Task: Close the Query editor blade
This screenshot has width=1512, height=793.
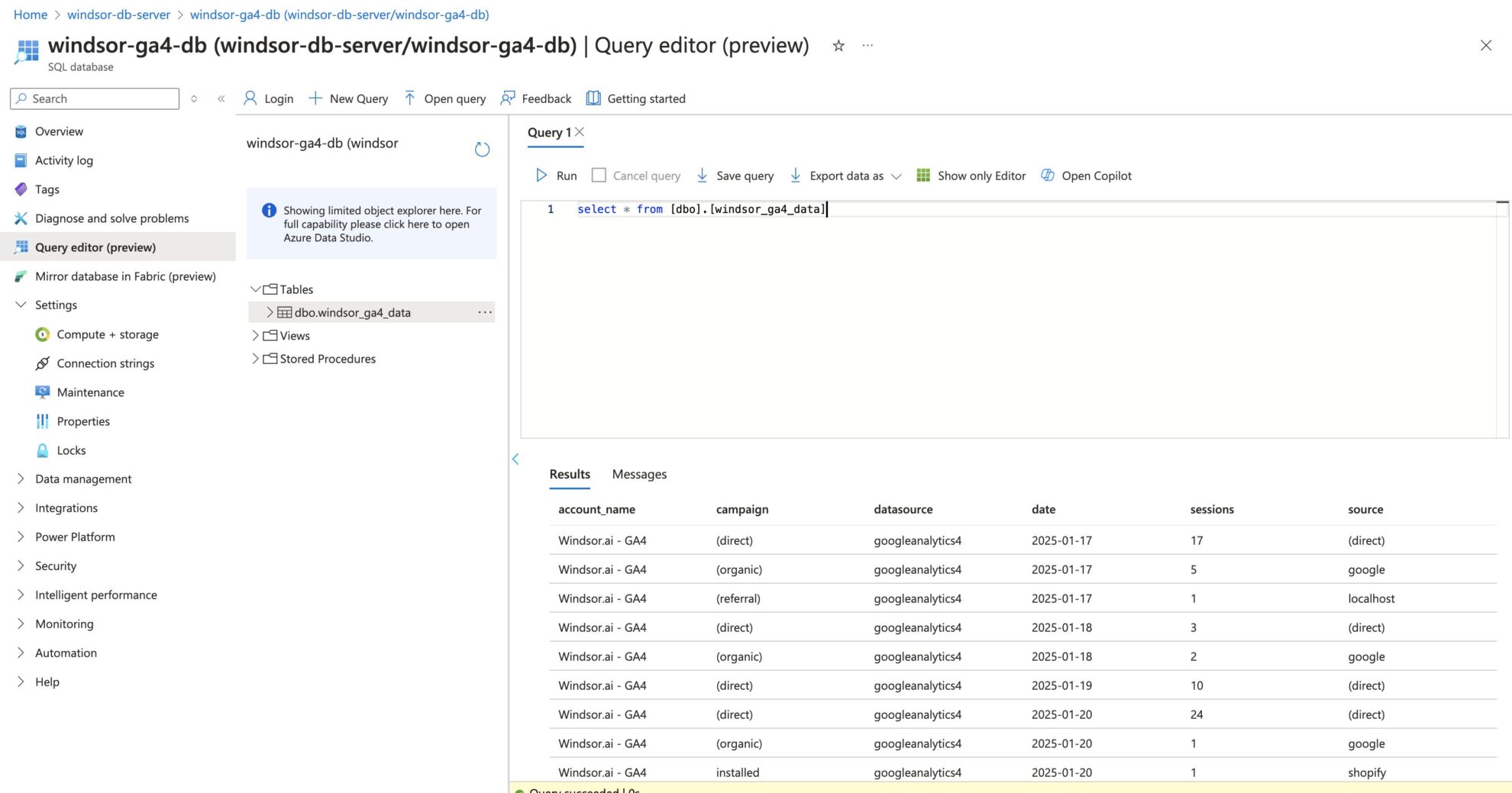Action: pos(1486,46)
